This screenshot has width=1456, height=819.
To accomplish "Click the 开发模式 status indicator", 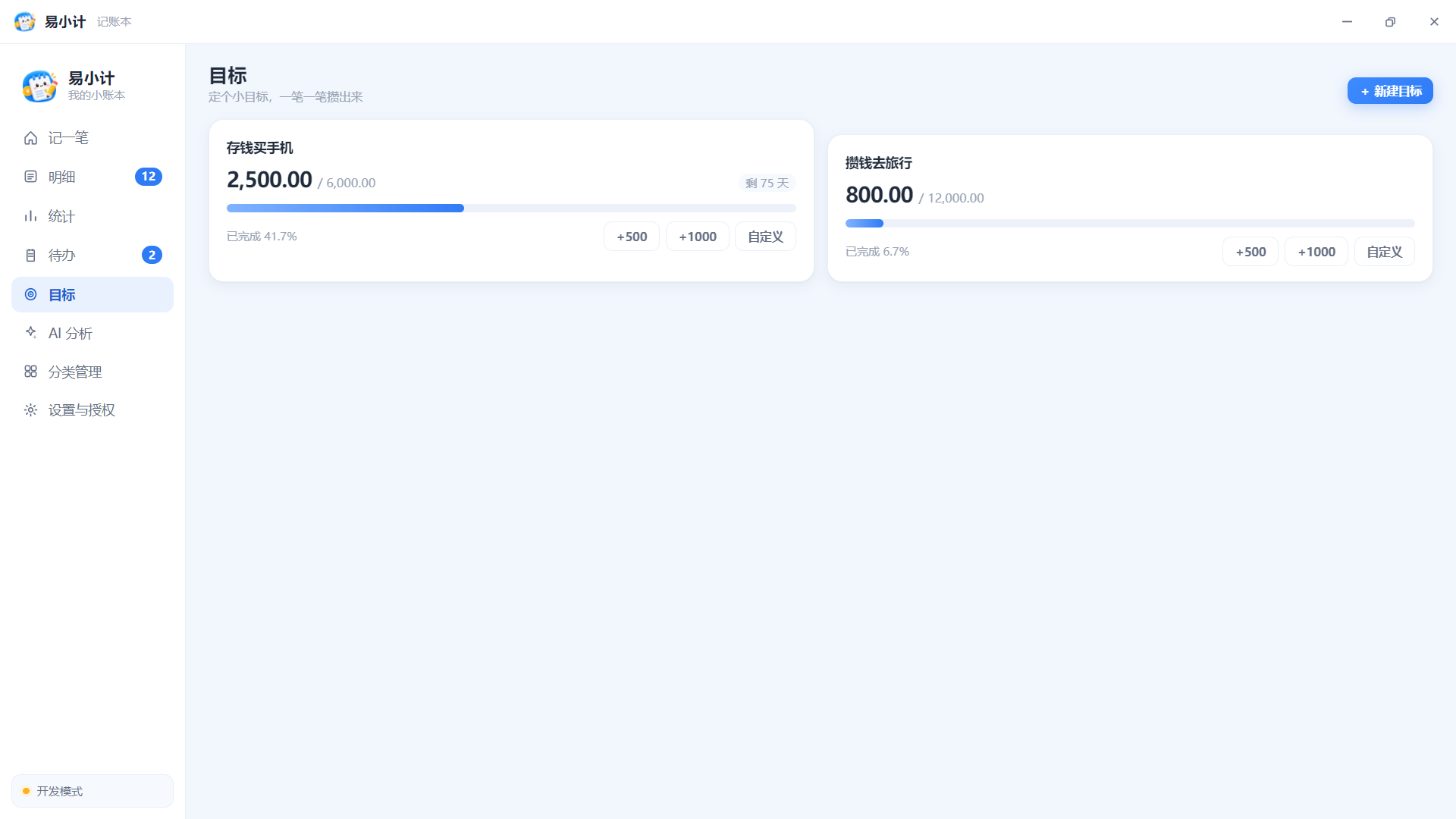I will pyautogui.click(x=93, y=791).
